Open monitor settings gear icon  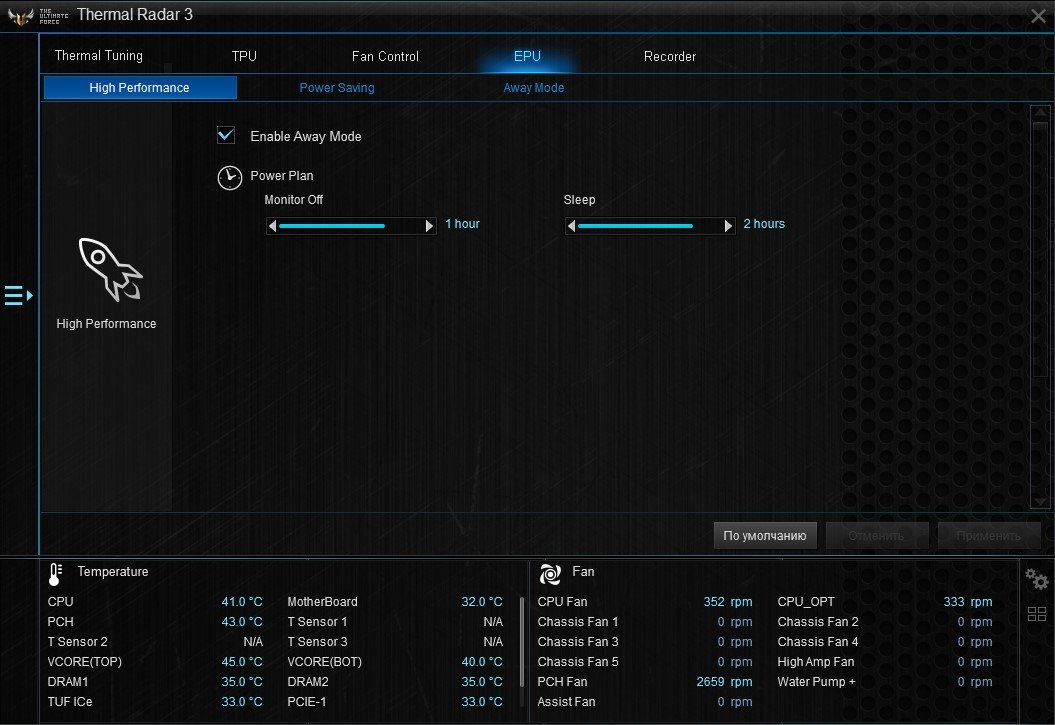click(x=1037, y=578)
